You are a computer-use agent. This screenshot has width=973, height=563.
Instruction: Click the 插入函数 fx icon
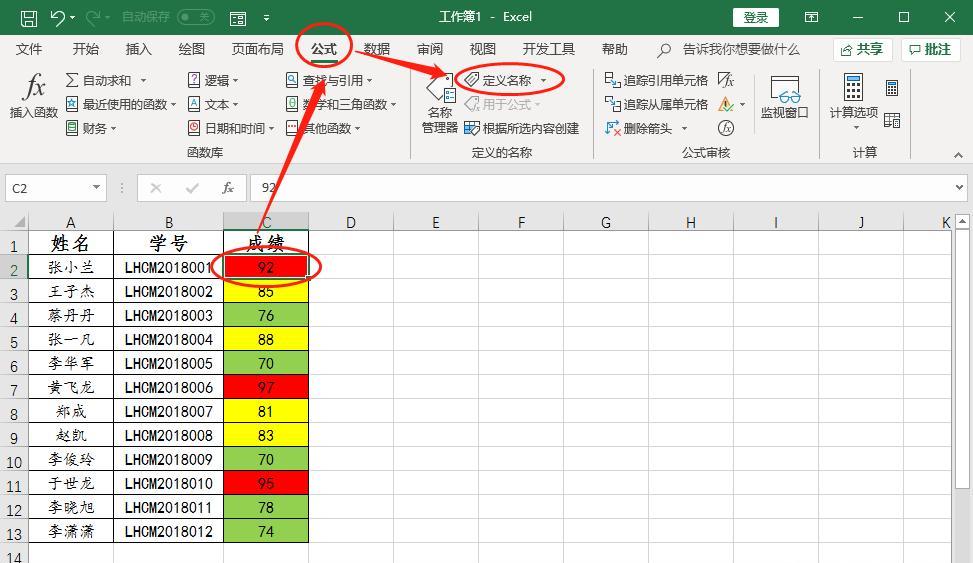click(x=34, y=87)
